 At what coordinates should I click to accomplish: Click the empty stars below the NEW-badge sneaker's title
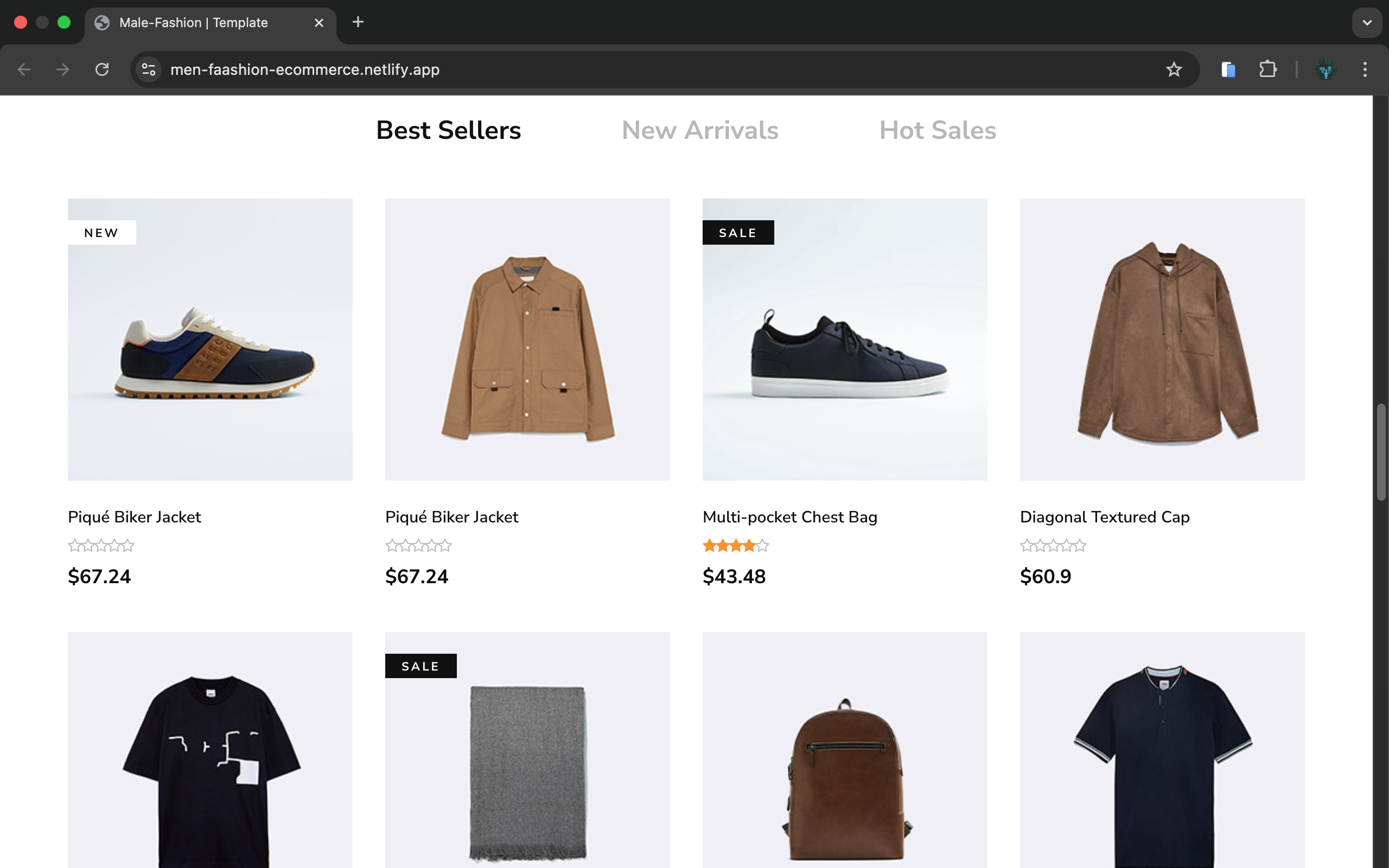coord(101,545)
